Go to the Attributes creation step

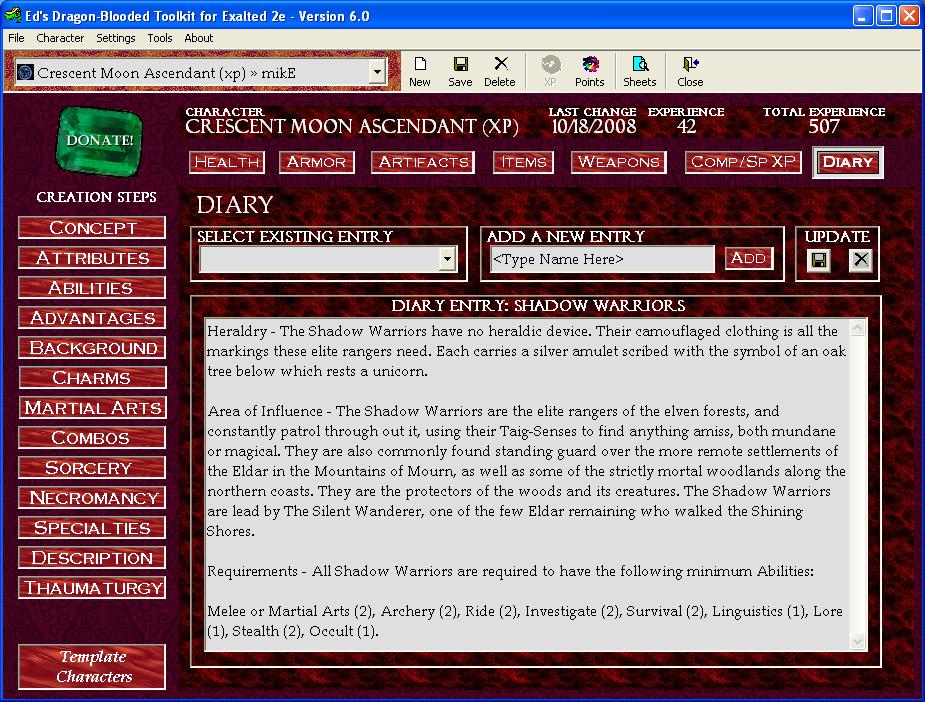click(92, 258)
